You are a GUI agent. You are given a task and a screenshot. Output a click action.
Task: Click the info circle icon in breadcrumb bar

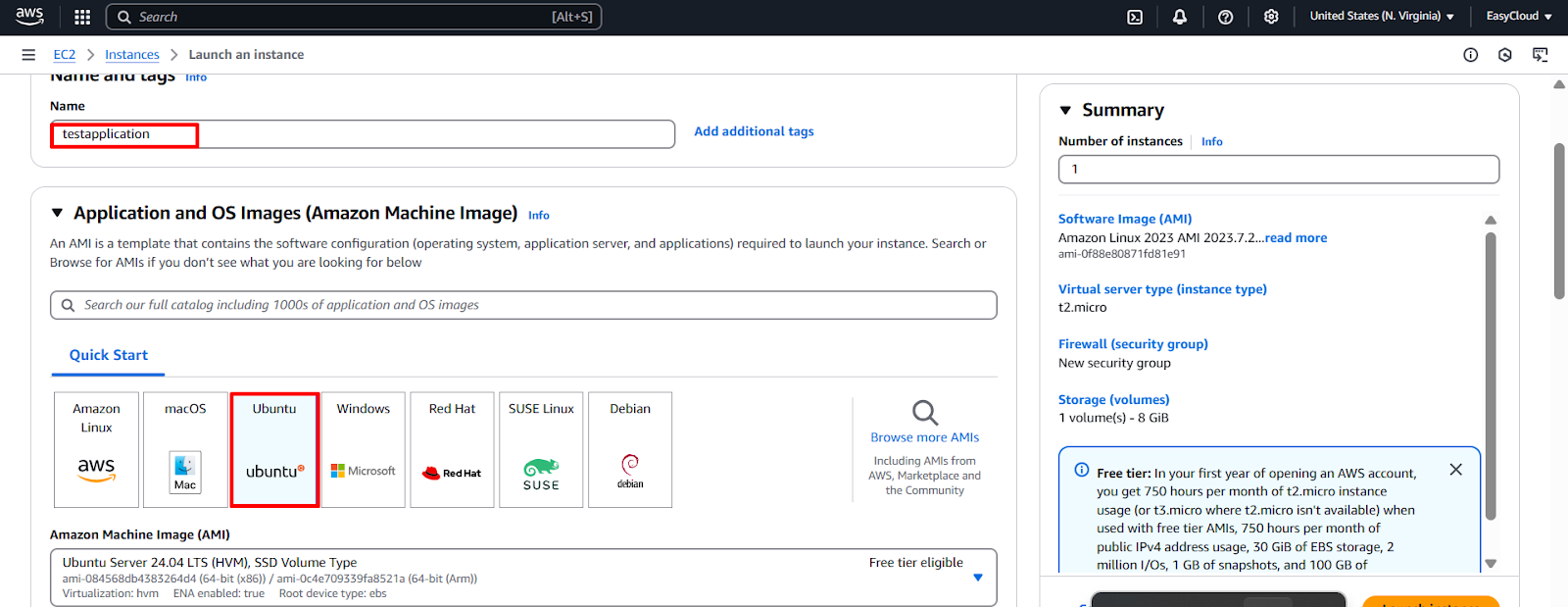[1470, 55]
